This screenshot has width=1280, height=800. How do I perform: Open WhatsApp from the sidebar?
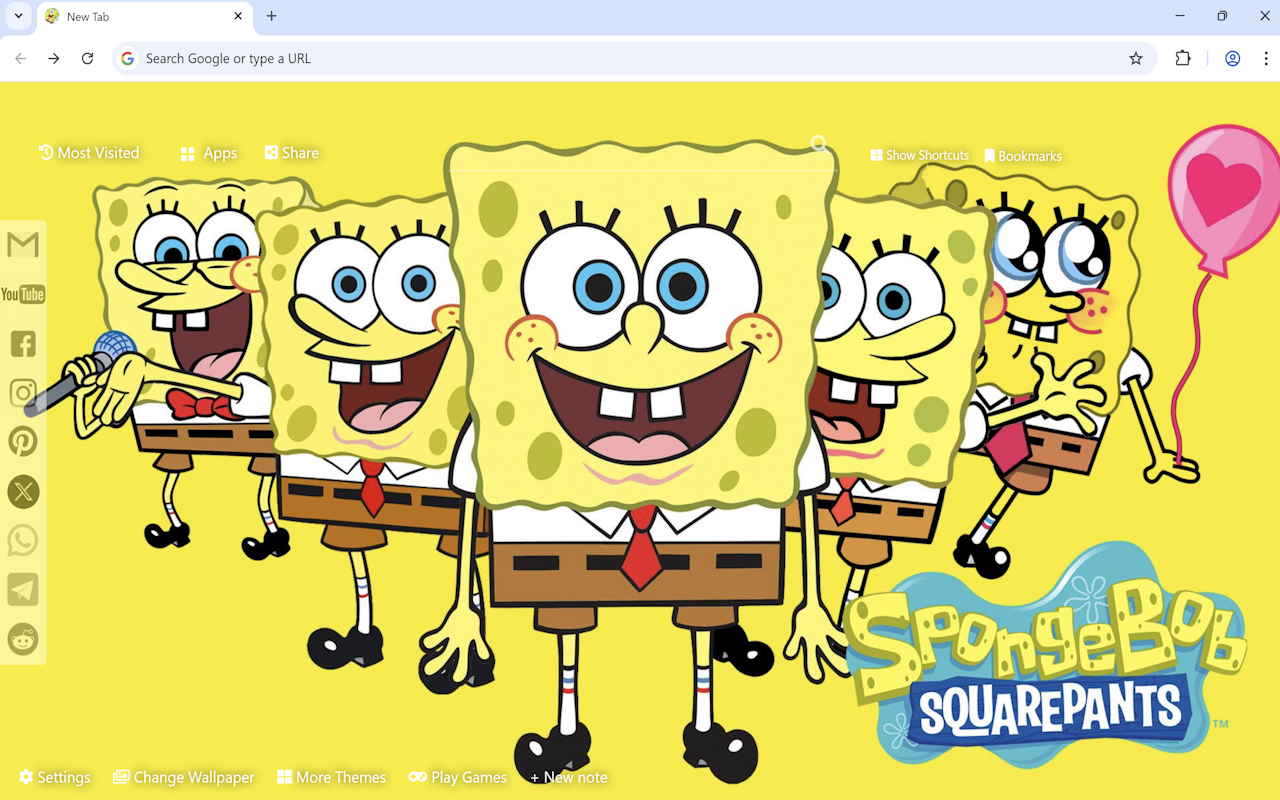click(22, 540)
